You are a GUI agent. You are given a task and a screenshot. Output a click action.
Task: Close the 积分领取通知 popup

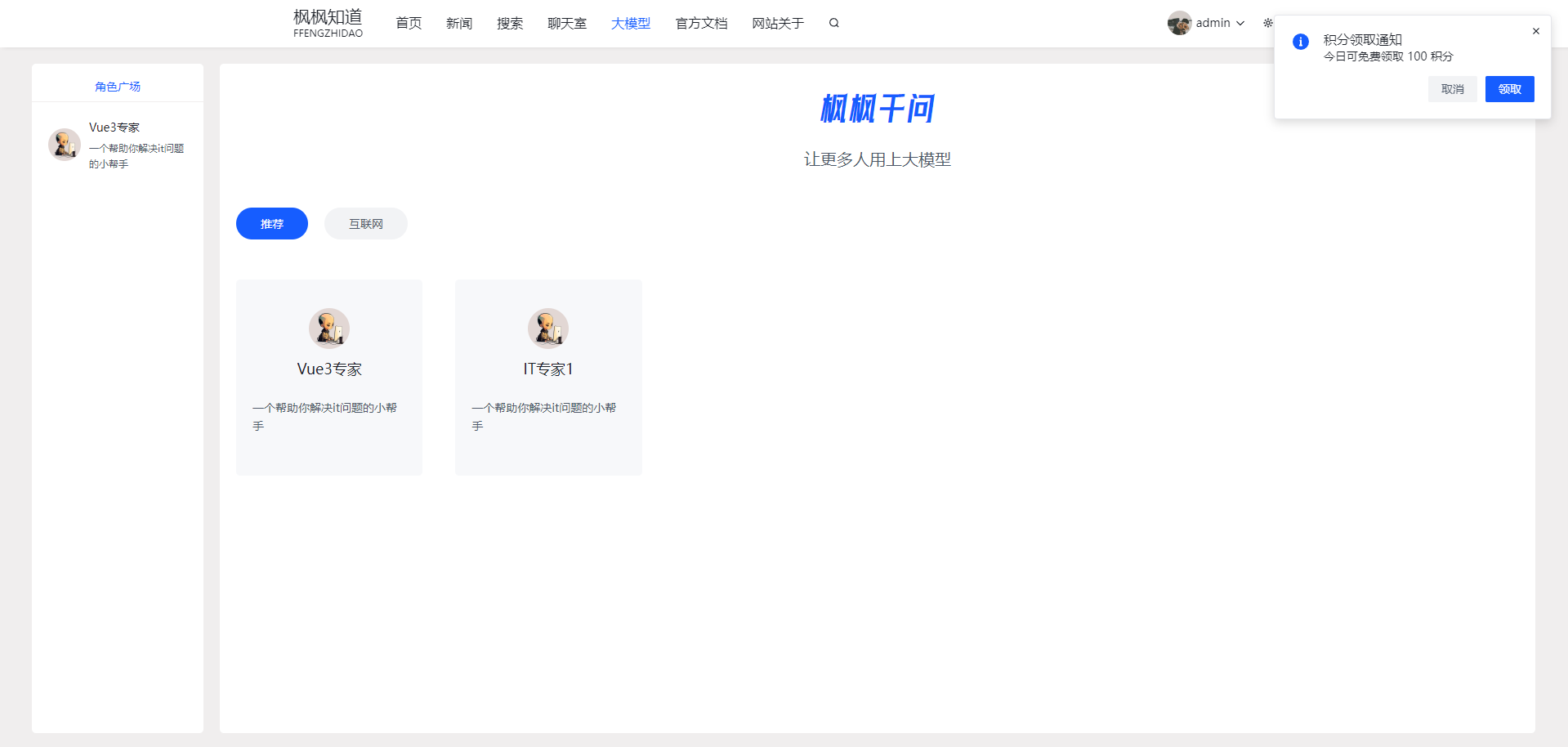point(1536,31)
